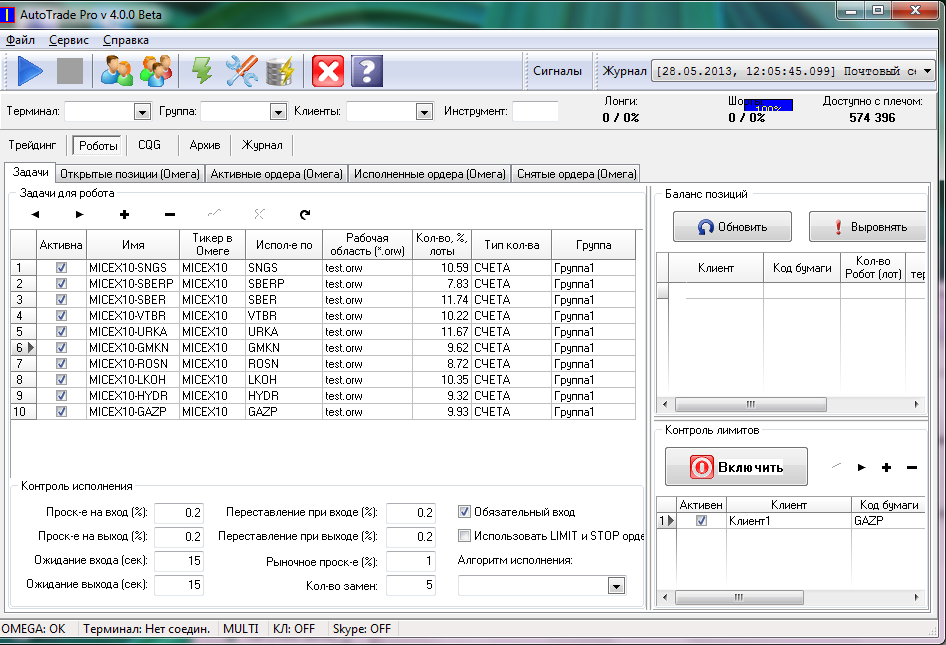Viewport: 946px width, 645px height.
Task: Add a limit with plus icon
Action: click(x=886, y=467)
